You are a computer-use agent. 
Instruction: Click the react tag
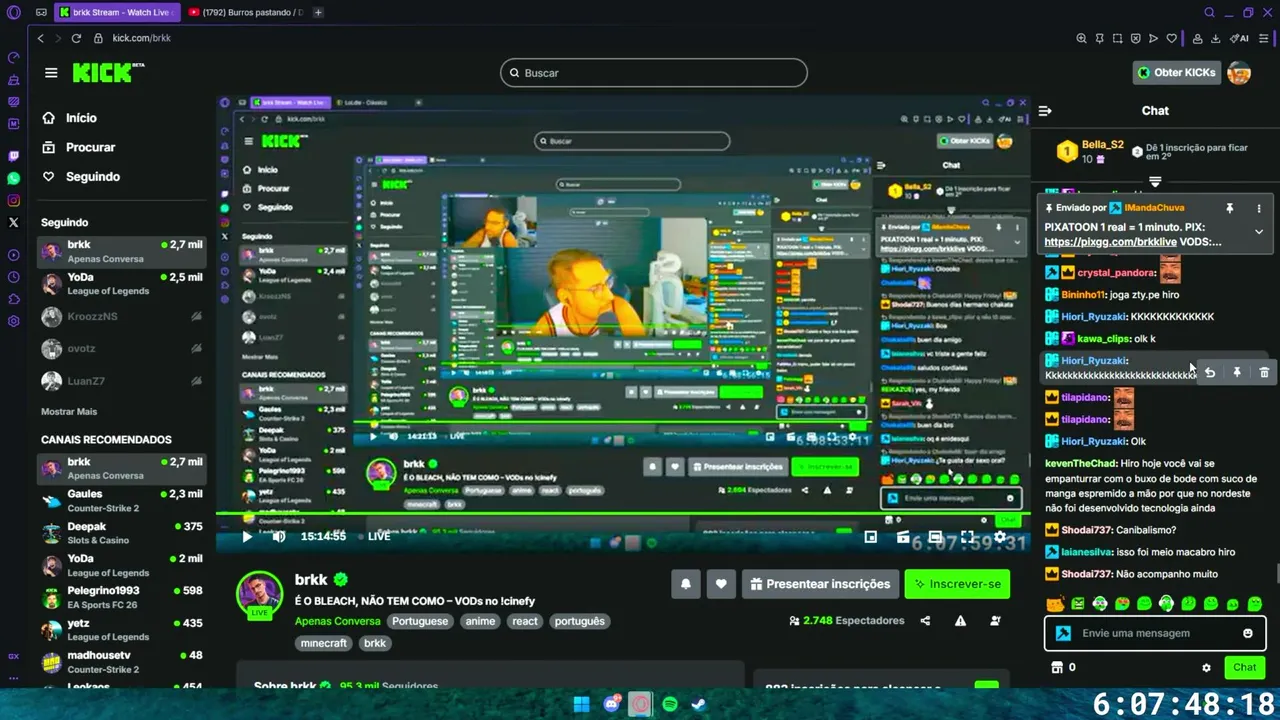point(525,621)
